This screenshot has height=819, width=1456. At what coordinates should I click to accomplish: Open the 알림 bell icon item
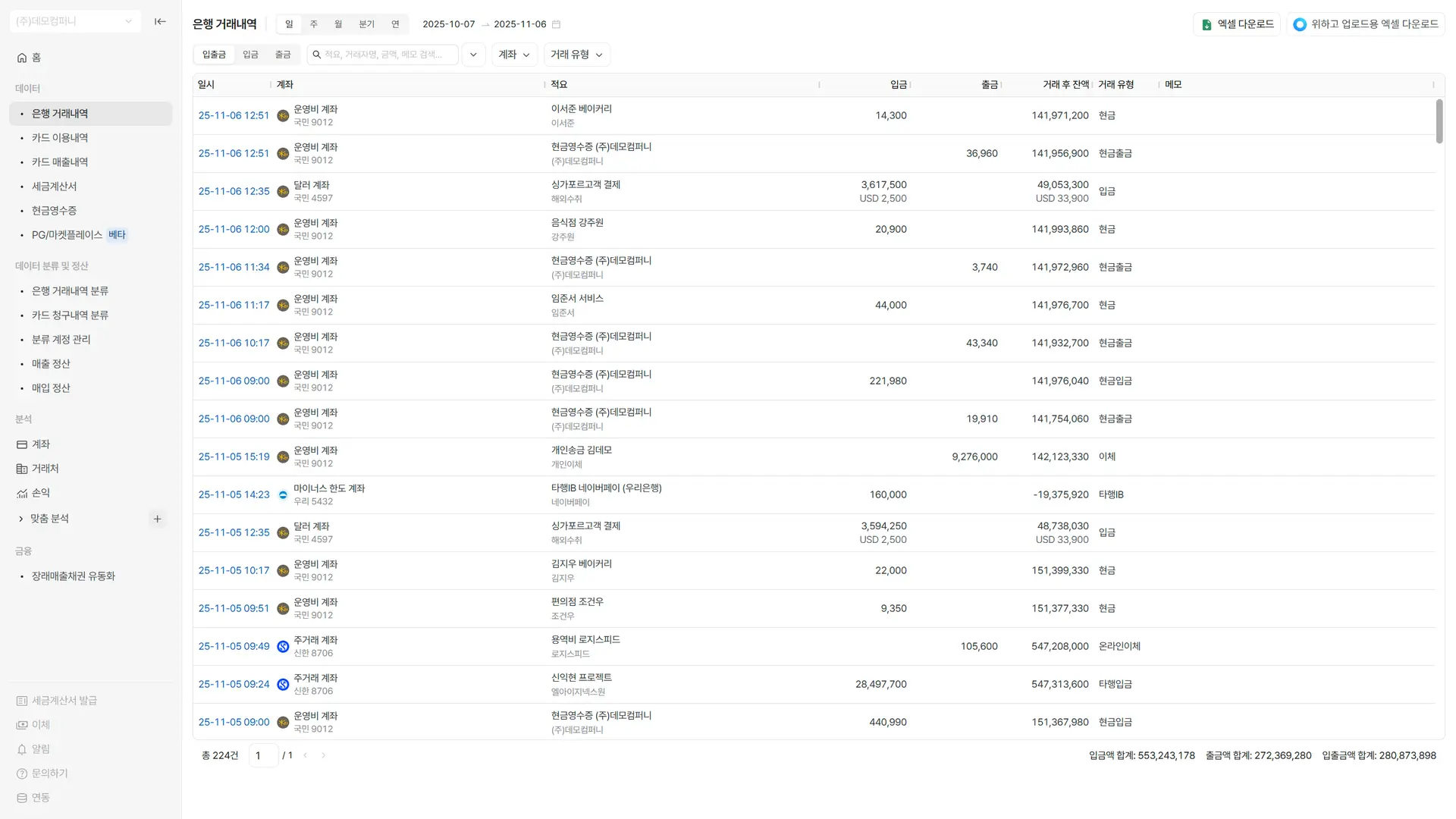pyautogui.click(x=22, y=749)
